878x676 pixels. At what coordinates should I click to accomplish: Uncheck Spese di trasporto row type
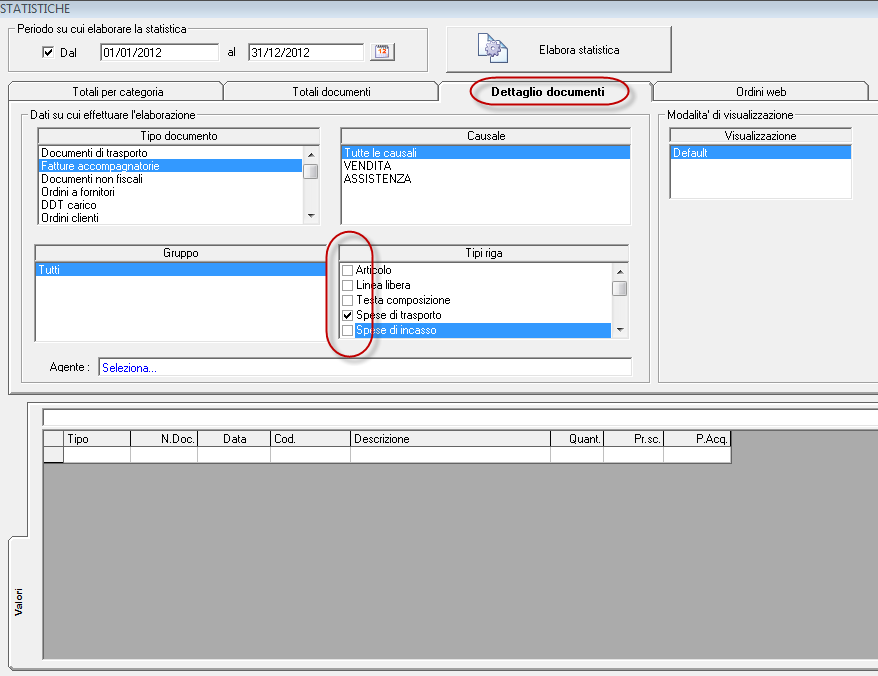tap(347, 315)
